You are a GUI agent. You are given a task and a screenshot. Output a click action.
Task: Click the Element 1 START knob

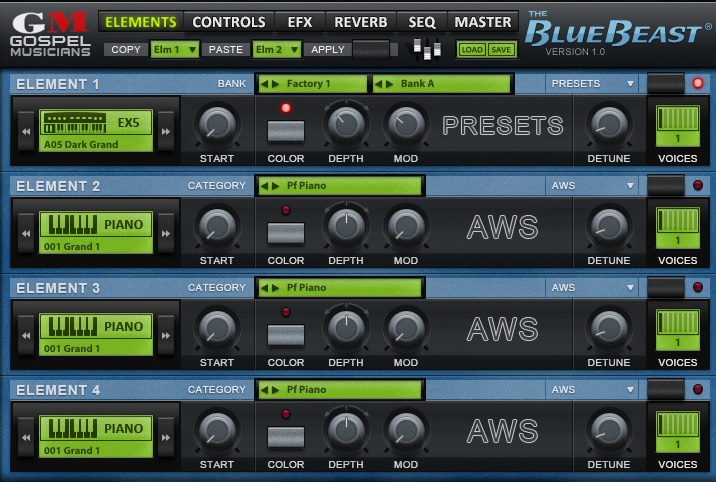217,124
